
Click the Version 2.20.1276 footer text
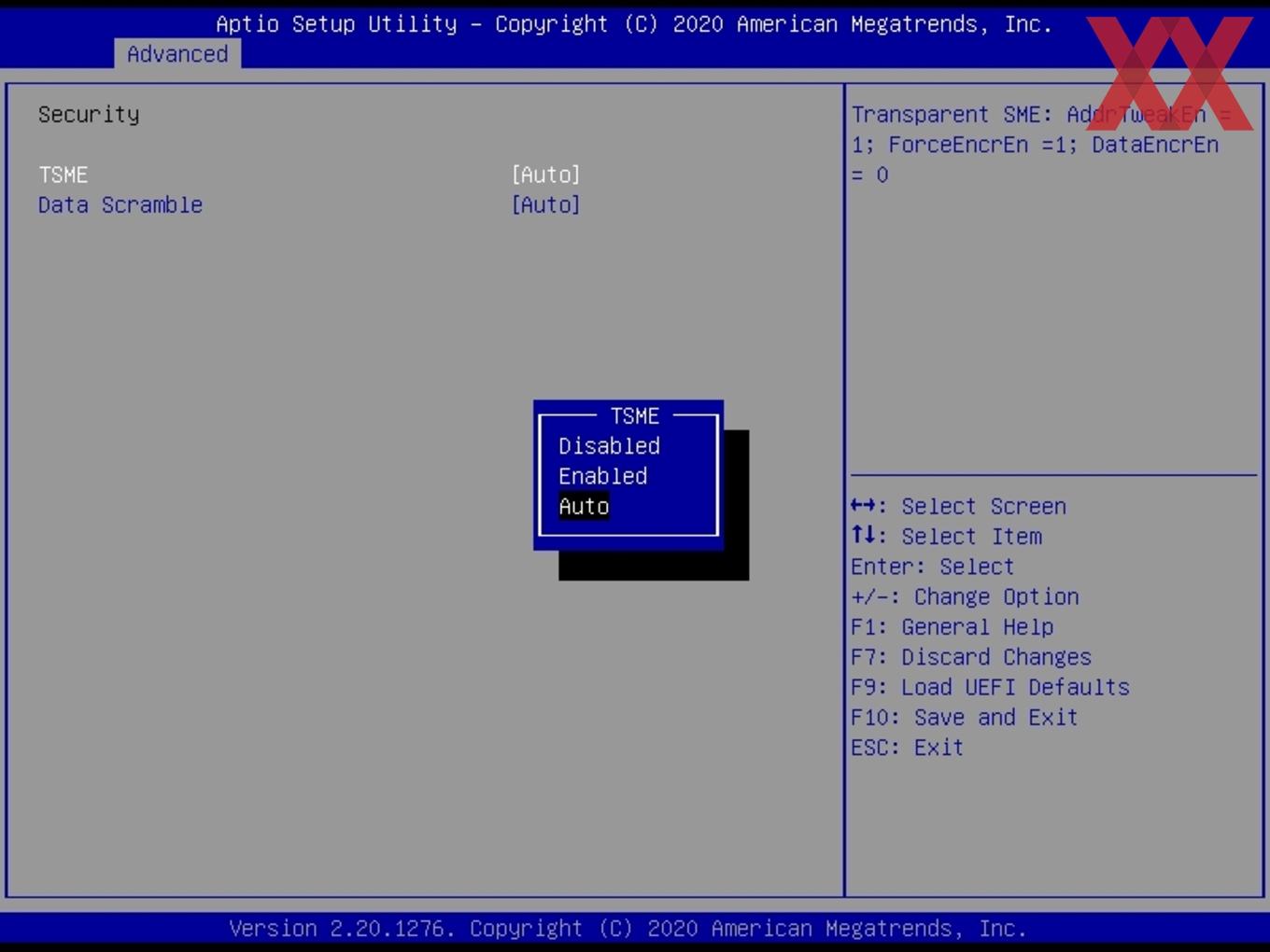[x=628, y=929]
